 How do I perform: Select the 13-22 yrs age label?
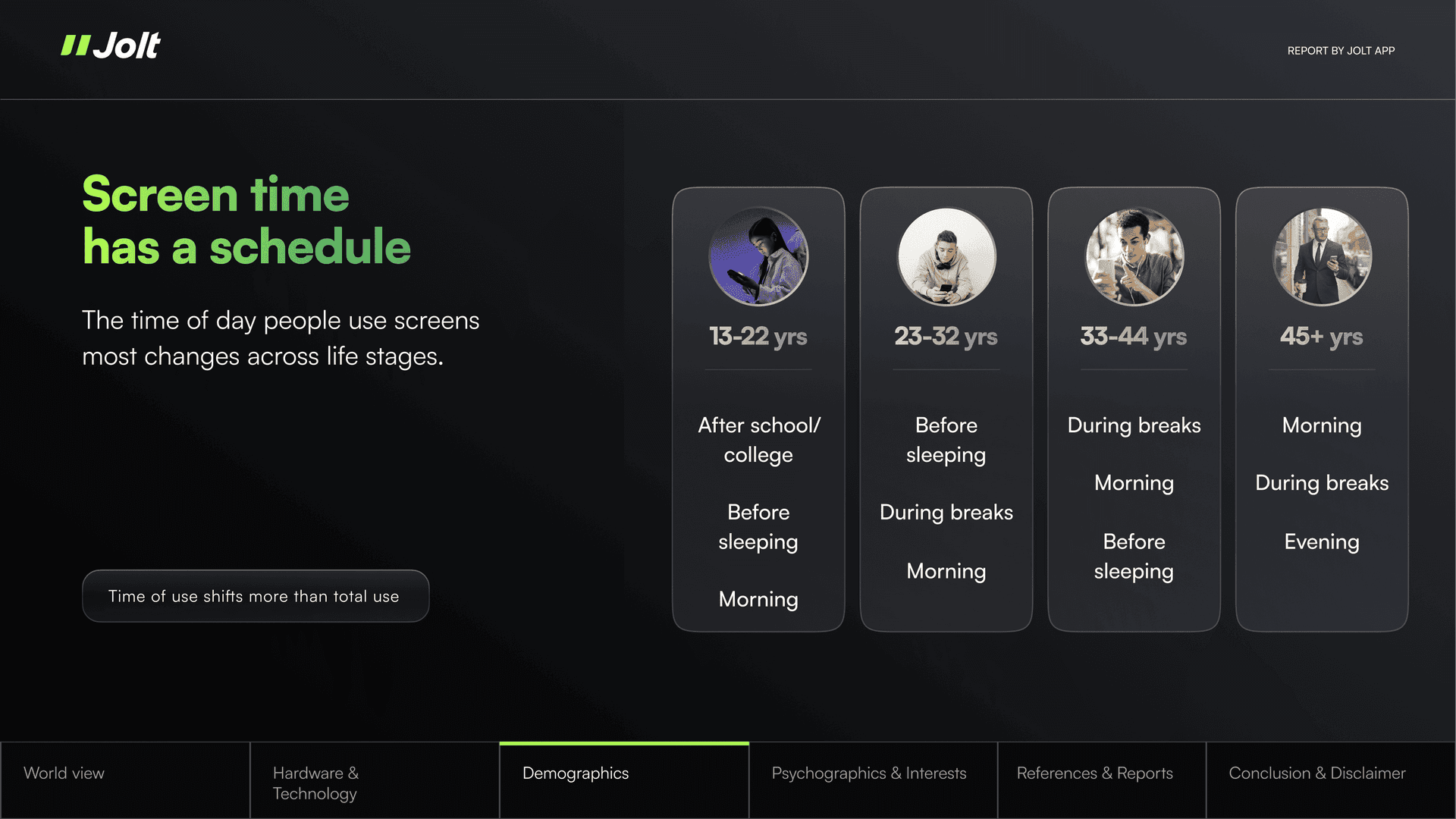tap(758, 336)
